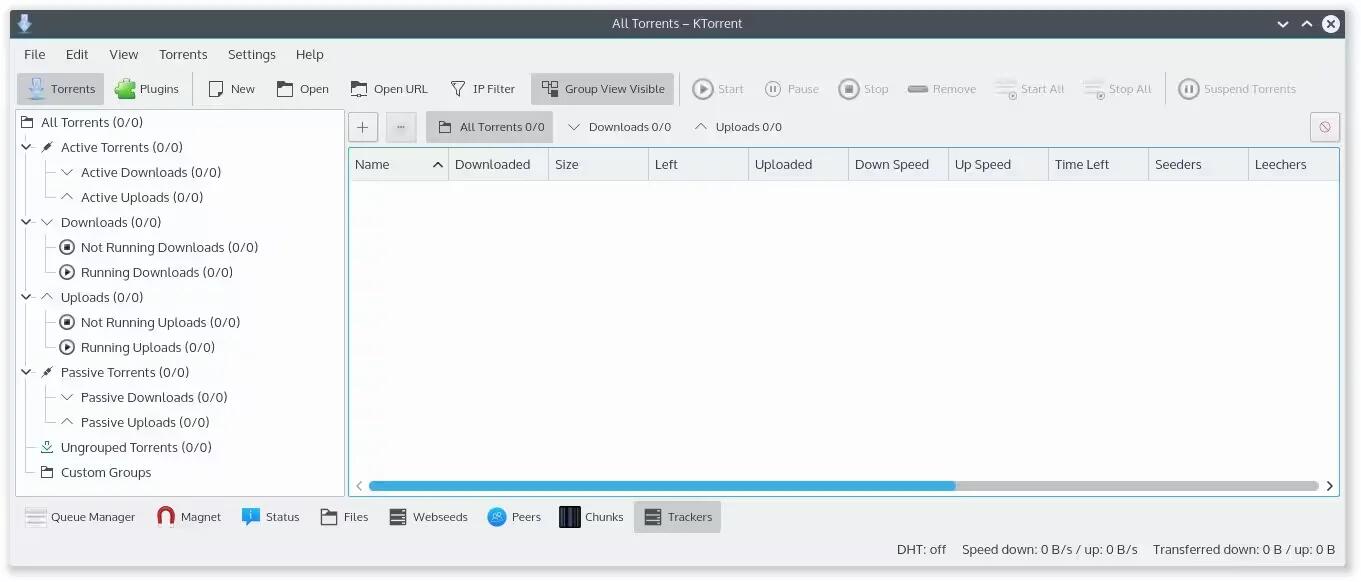Click the Remove toolbar icon

918,89
